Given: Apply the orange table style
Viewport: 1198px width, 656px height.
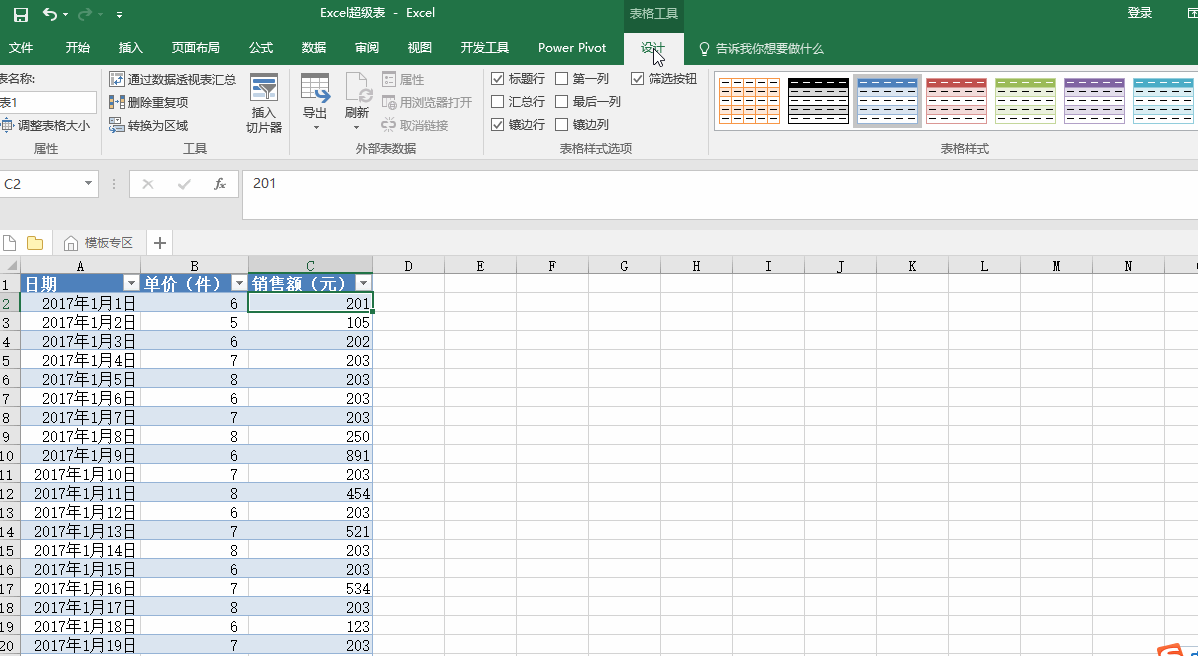Looking at the screenshot, I should 750,100.
